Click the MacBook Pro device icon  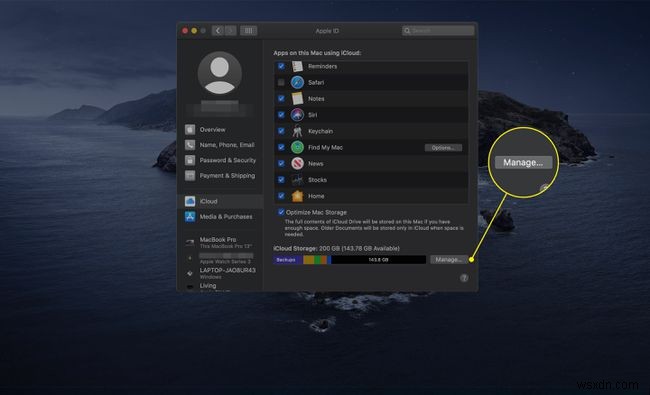point(190,242)
